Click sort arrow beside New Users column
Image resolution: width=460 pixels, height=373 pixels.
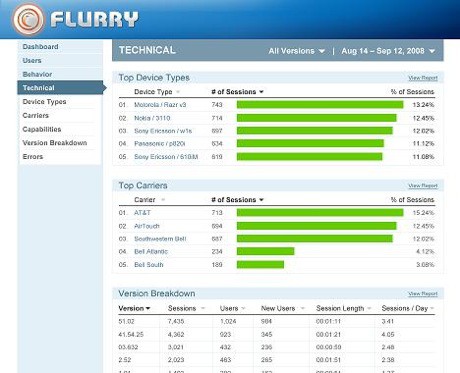pos(303,308)
